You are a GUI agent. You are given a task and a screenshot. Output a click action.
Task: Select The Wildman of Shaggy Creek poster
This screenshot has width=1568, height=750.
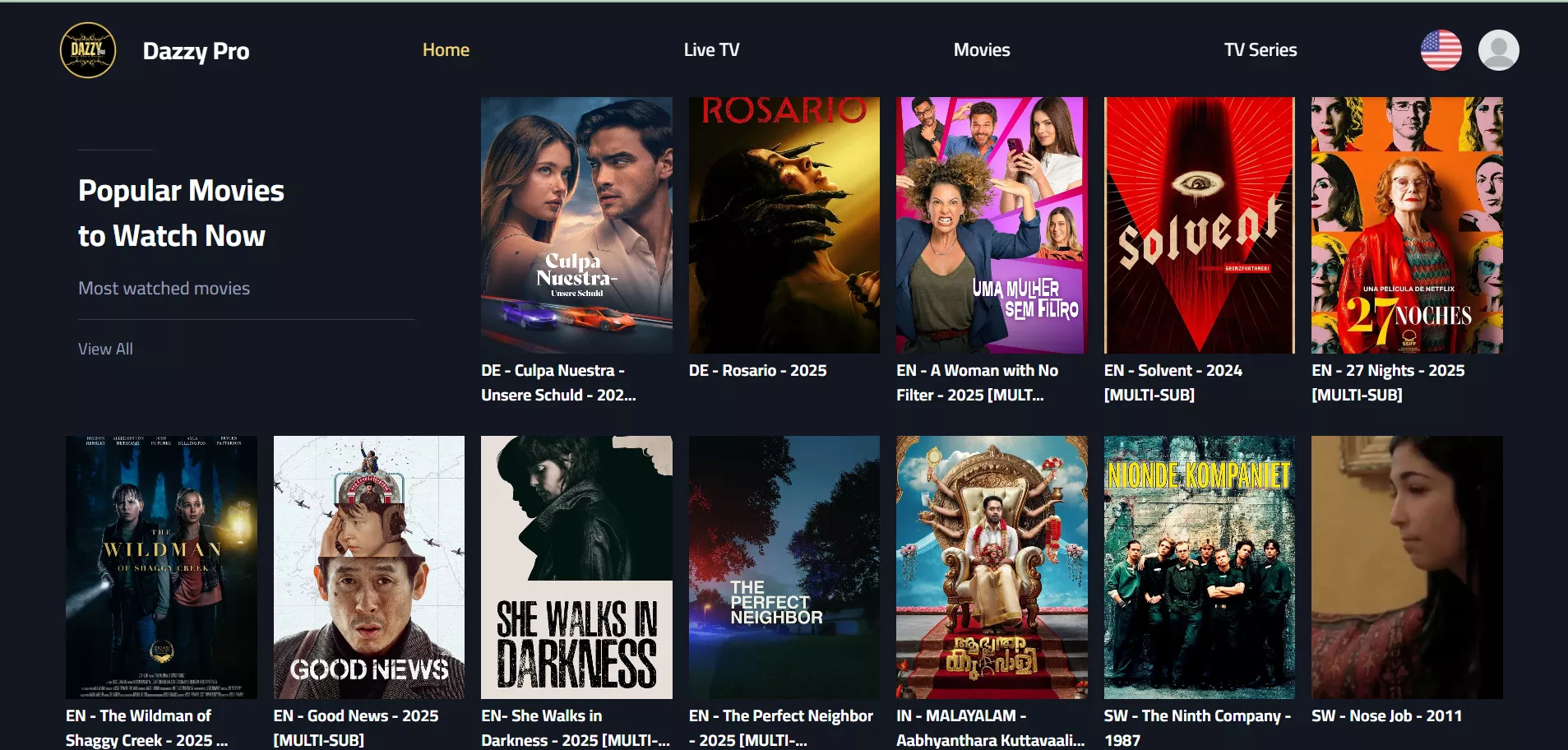(161, 567)
